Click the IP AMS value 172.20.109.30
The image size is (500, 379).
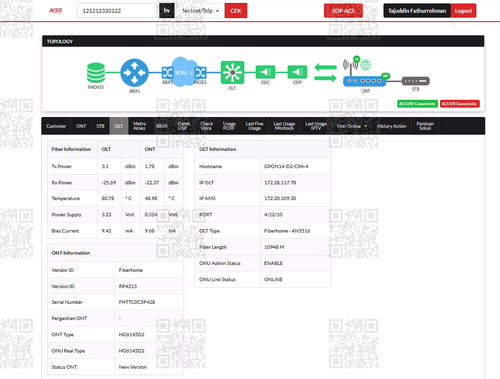280,198
